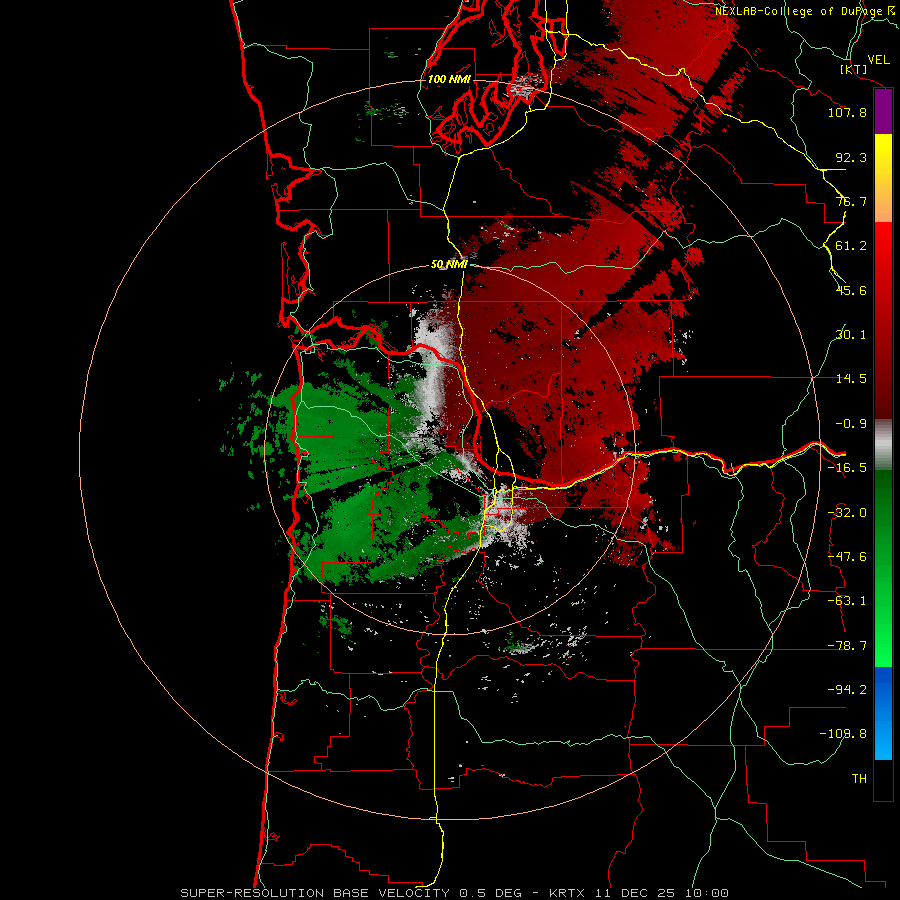Click the 92.3 value on velocity scale

click(x=851, y=157)
